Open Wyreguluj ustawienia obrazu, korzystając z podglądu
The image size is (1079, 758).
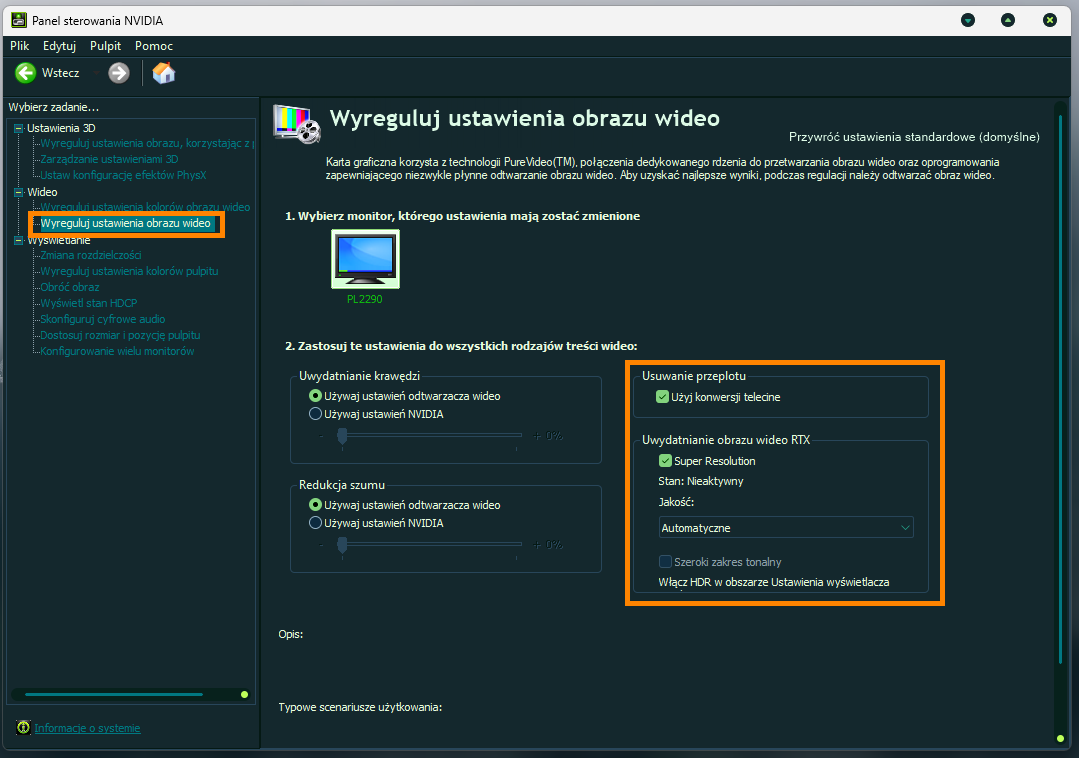click(147, 143)
